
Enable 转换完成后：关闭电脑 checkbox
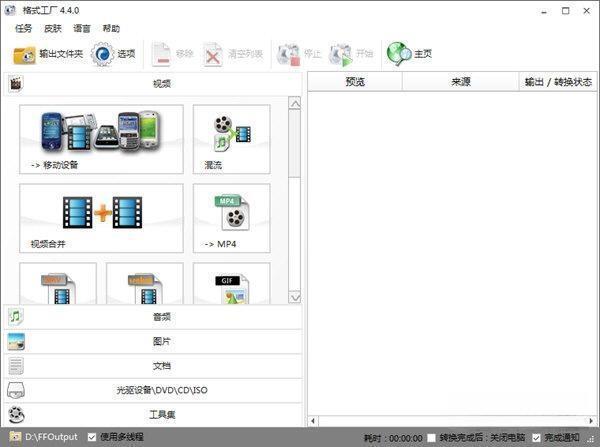pyautogui.click(x=431, y=438)
